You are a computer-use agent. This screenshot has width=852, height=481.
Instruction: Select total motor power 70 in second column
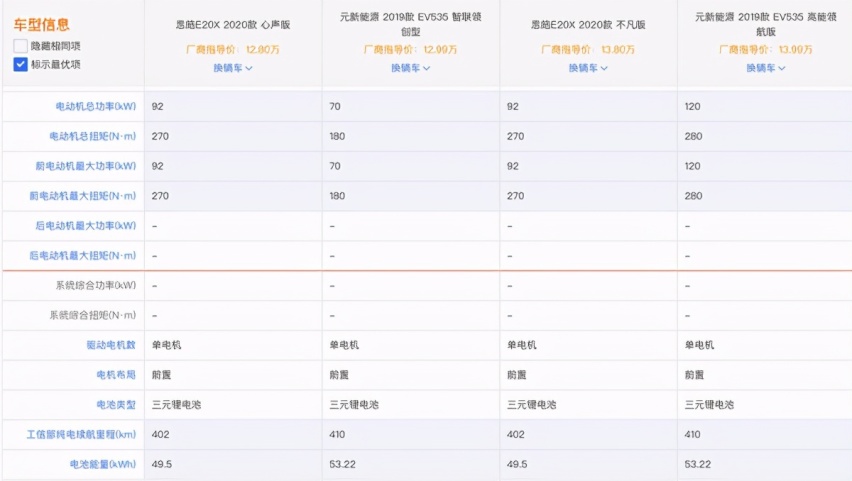pyautogui.click(x=335, y=107)
